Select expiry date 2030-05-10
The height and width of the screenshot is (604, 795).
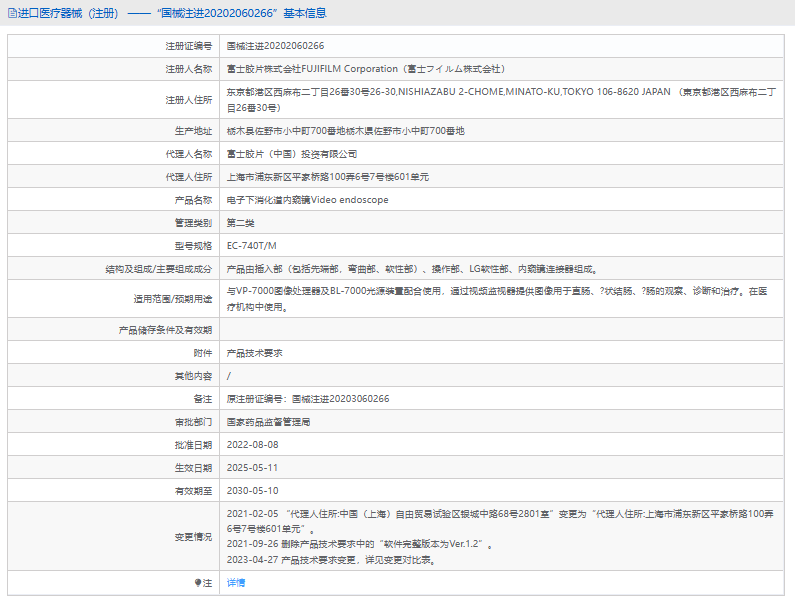click(x=252, y=491)
